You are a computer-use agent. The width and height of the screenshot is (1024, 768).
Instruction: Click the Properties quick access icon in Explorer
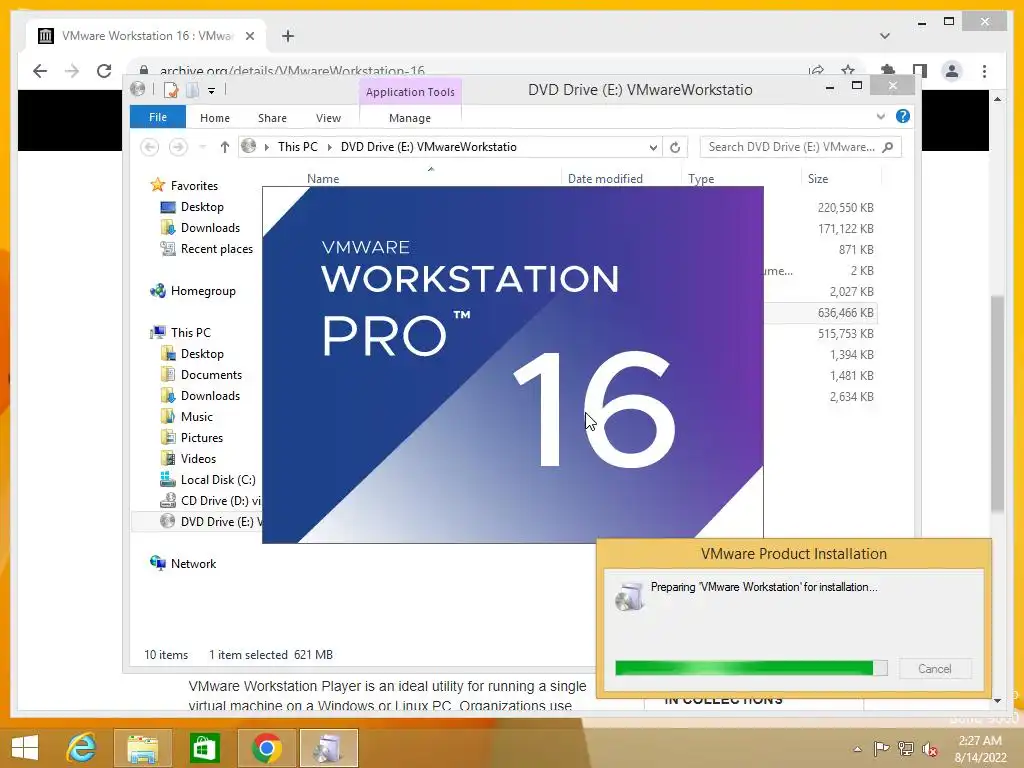click(171, 89)
